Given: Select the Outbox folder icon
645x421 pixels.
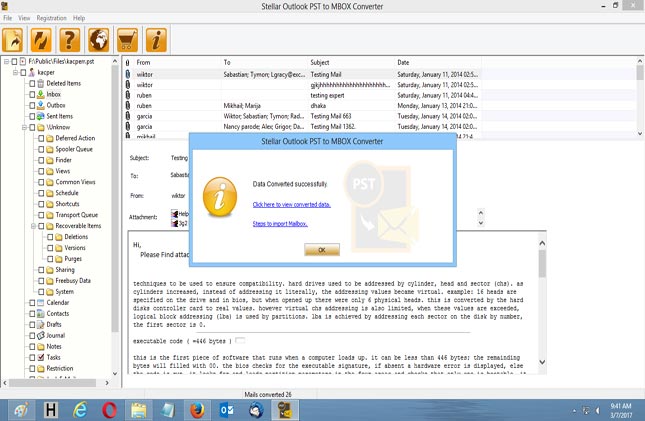Looking at the screenshot, I should point(41,105).
